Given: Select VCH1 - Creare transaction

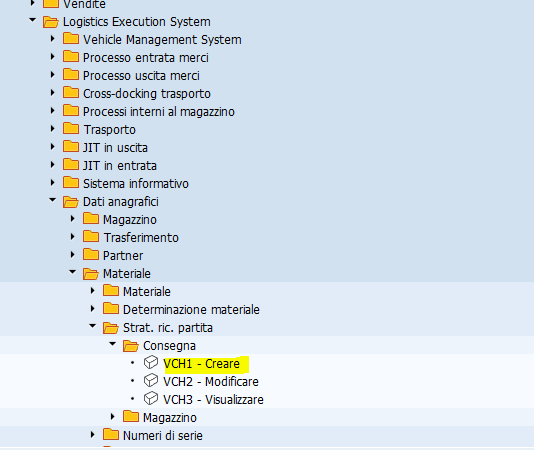Looking at the screenshot, I should 202,364.
